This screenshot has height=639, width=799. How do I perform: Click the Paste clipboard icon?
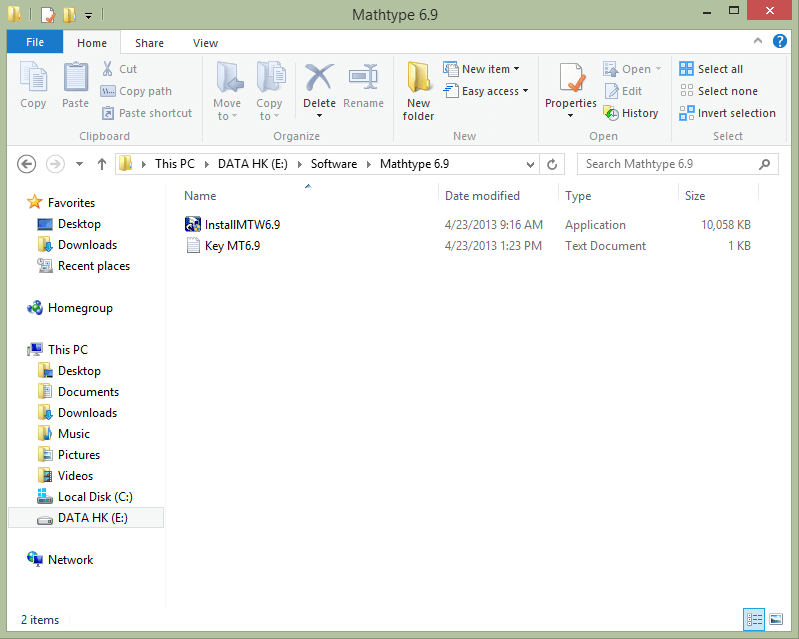pyautogui.click(x=75, y=85)
